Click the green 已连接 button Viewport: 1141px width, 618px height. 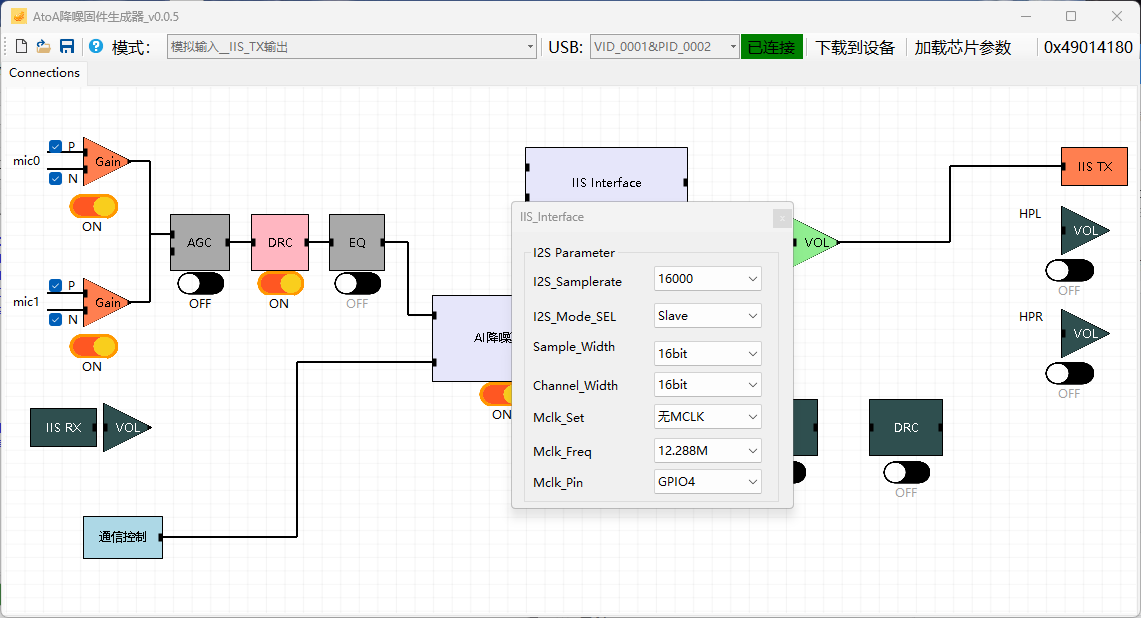[x=771, y=47]
